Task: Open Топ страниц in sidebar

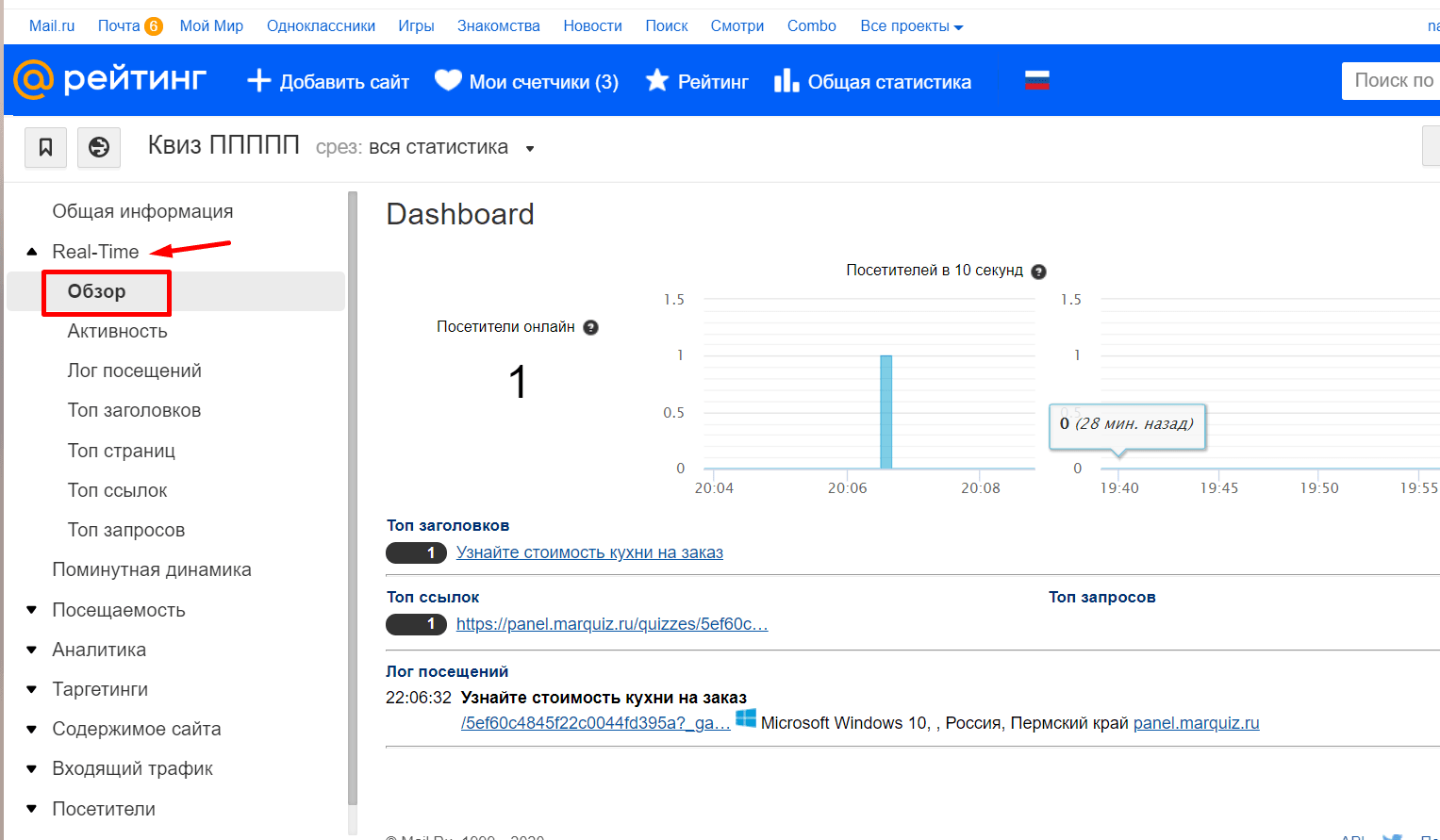Action: pyautogui.click(x=121, y=451)
